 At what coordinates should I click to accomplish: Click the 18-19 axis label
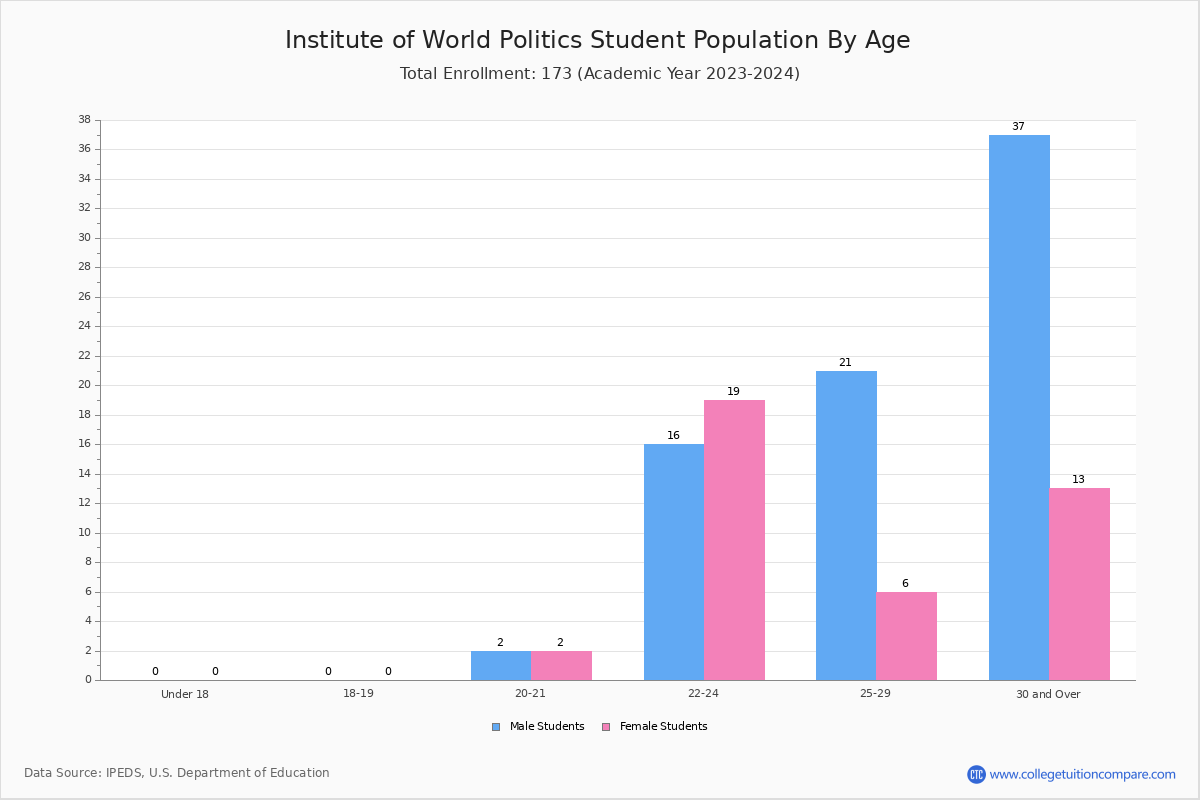coord(358,694)
